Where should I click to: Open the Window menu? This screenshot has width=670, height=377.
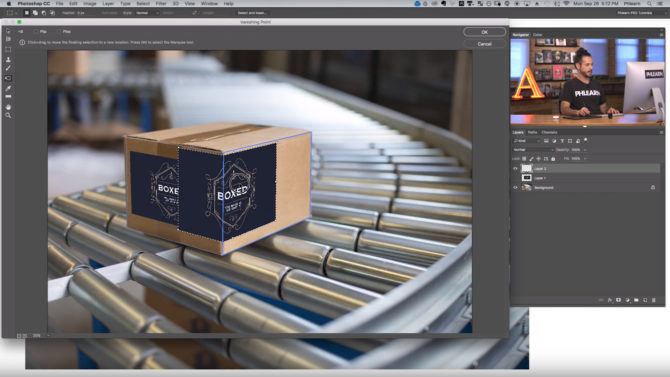click(x=209, y=3)
